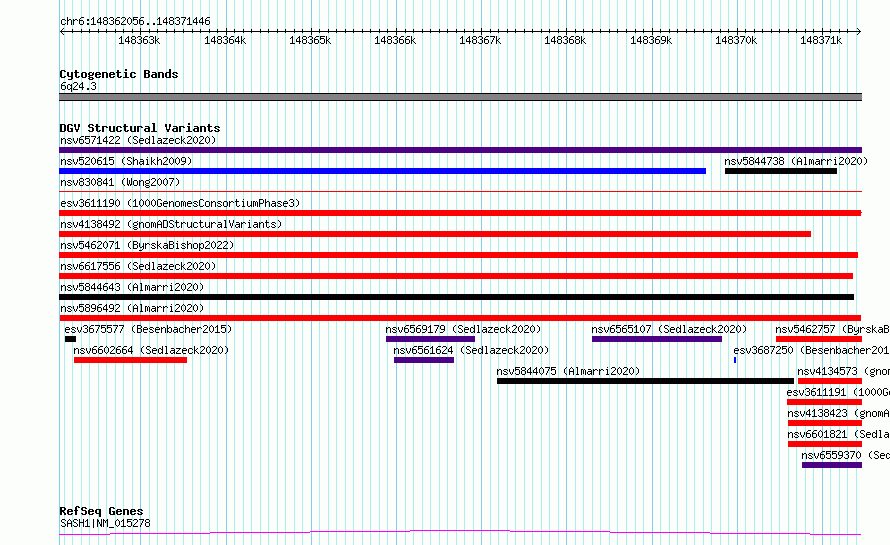The image size is (890, 545).
Task: Select the red nsv6602664 variant bar
Action: [131, 360]
